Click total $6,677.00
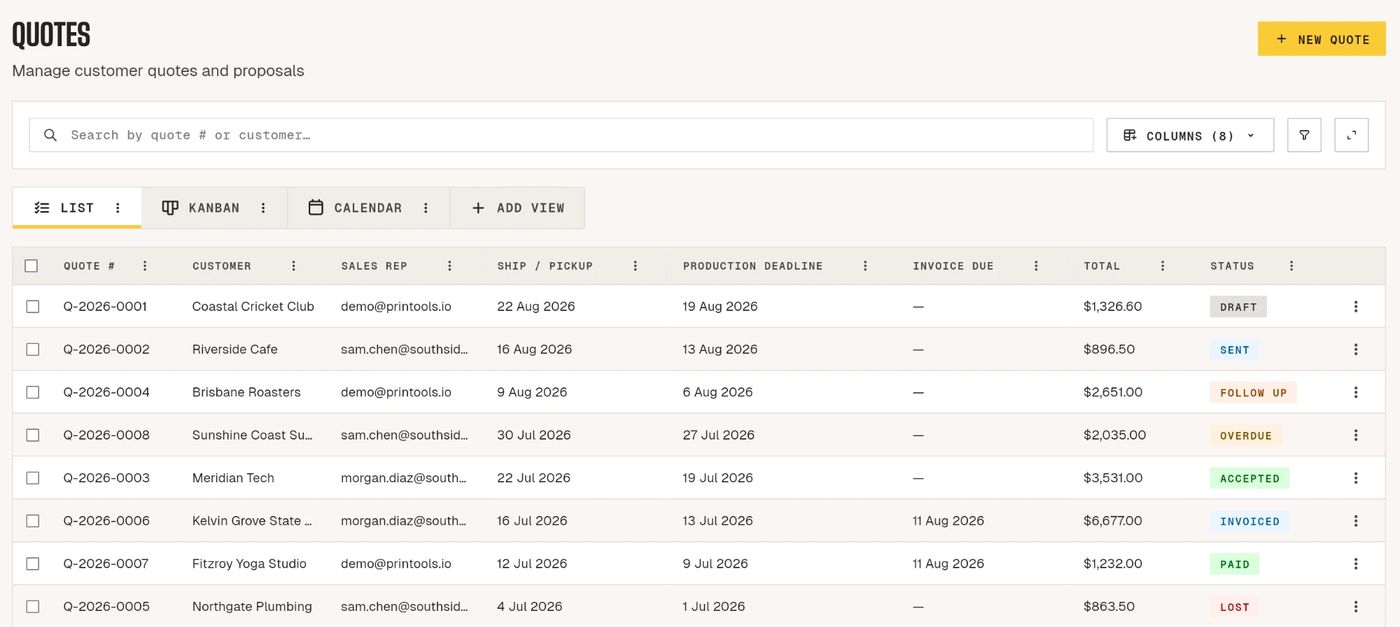The width and height of the screenshot is (1400, 627). [x=1113, y=521]
